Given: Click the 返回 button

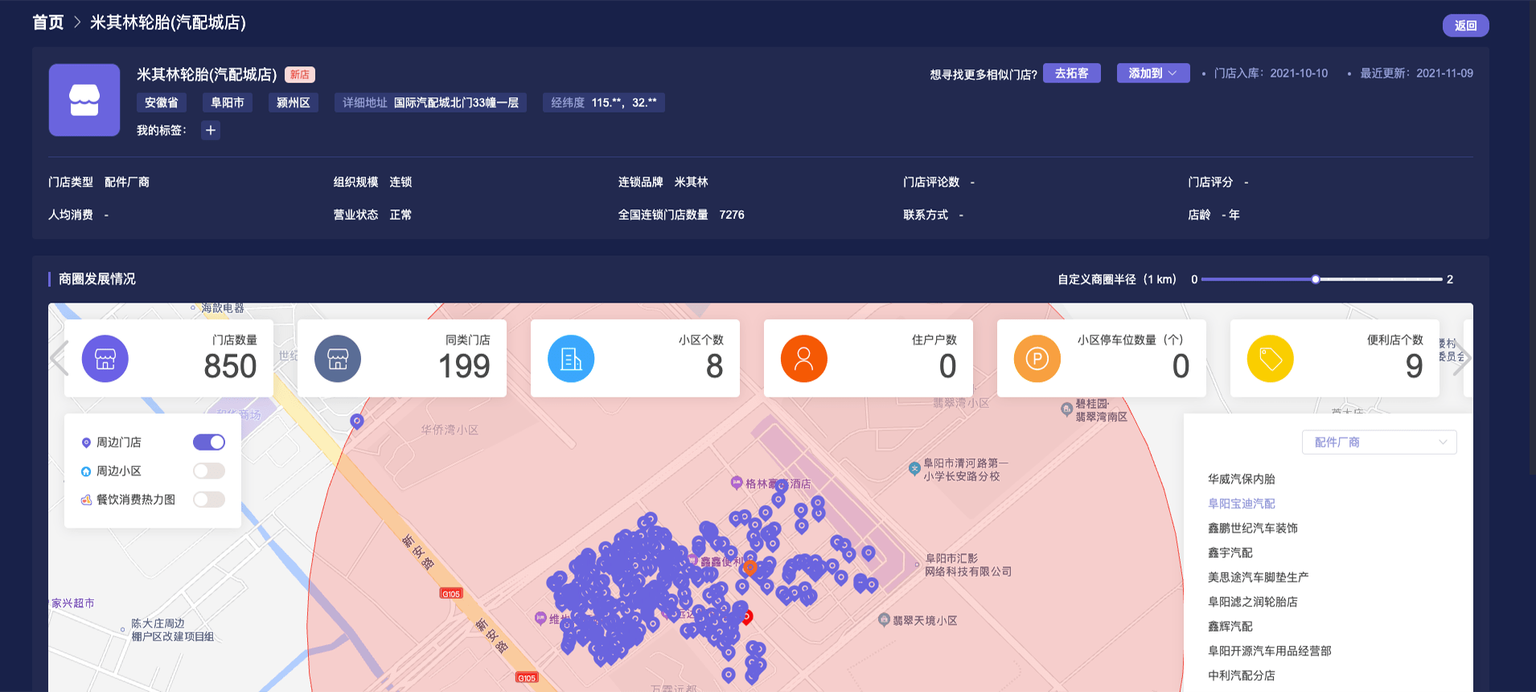Looking at the screenshot, I should pos(1466,26).
